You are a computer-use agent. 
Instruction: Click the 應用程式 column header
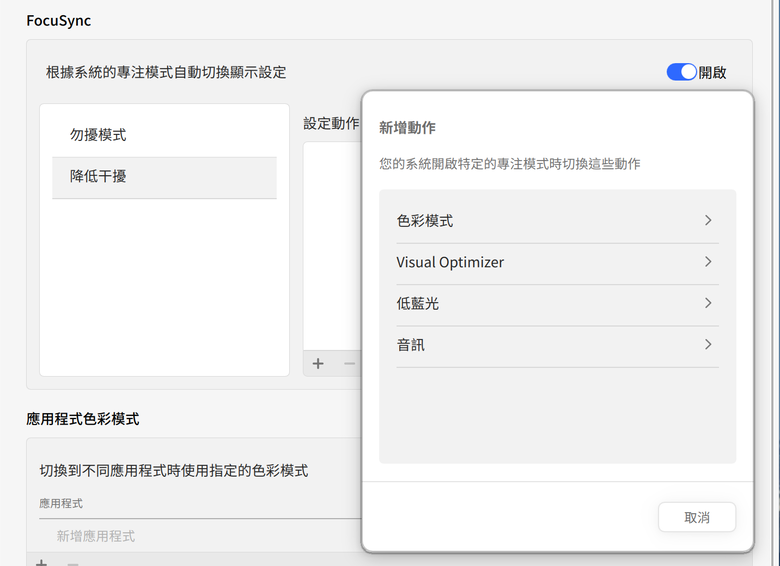click(x=61, y=503)
